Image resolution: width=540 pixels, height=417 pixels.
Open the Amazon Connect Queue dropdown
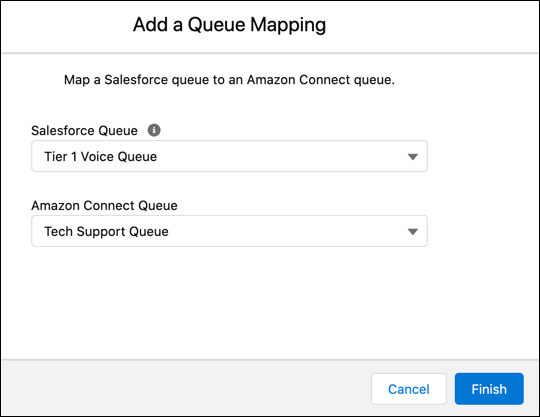pyautogui.click(x=229, y=231)
